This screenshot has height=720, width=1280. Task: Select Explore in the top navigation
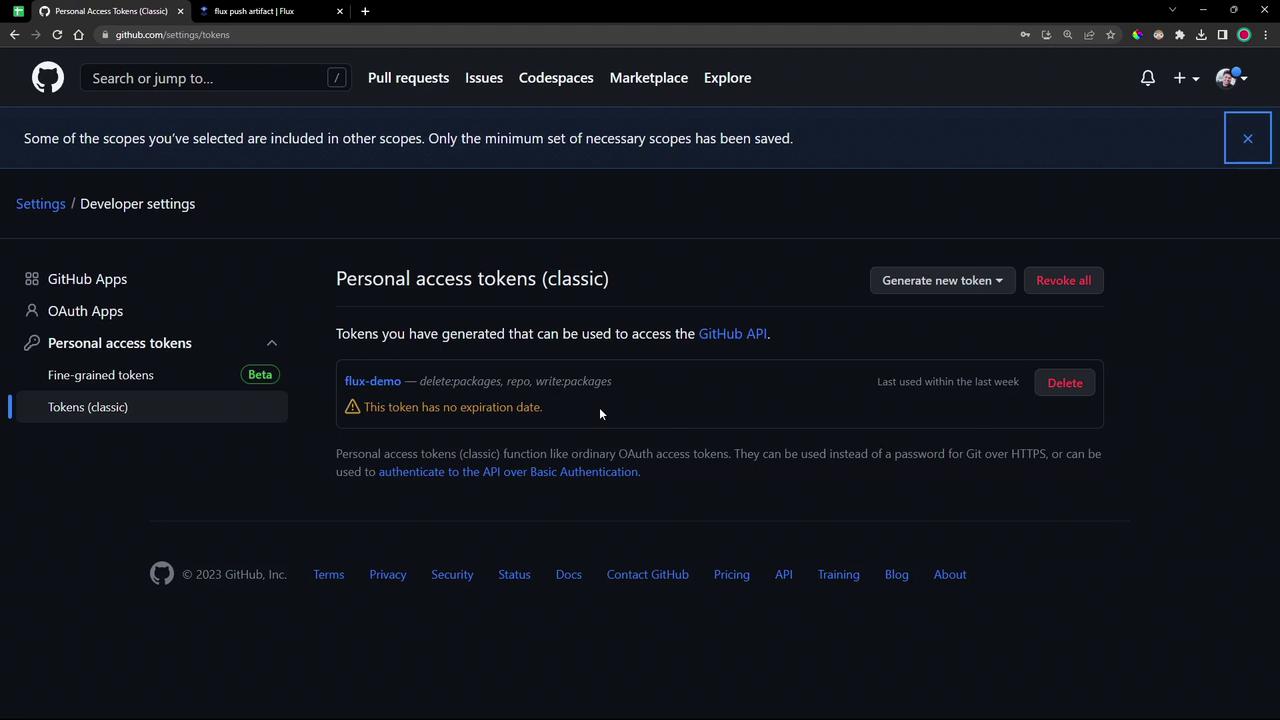pos(727,78)
